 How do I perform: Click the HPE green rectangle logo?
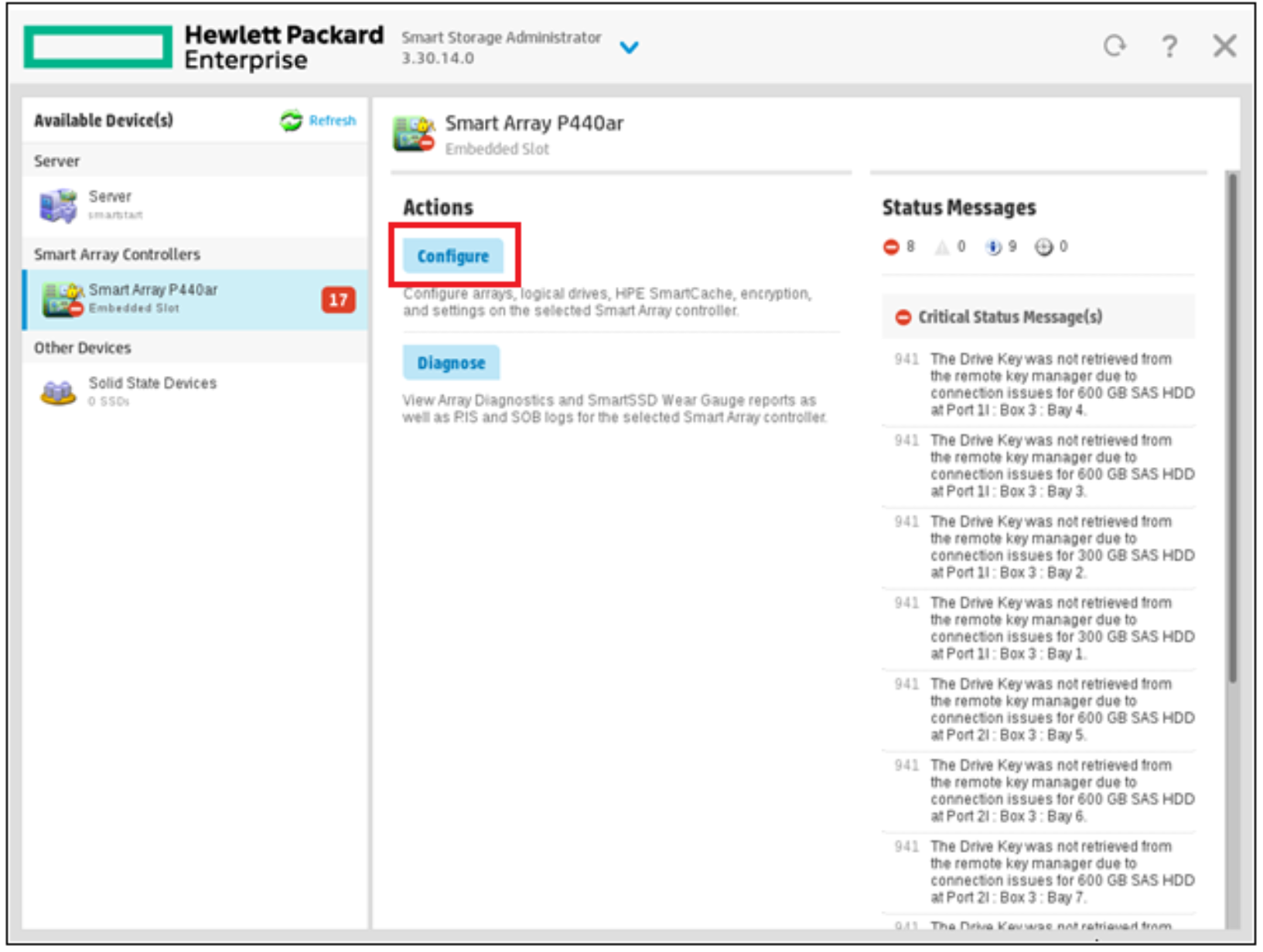point(98,47)
